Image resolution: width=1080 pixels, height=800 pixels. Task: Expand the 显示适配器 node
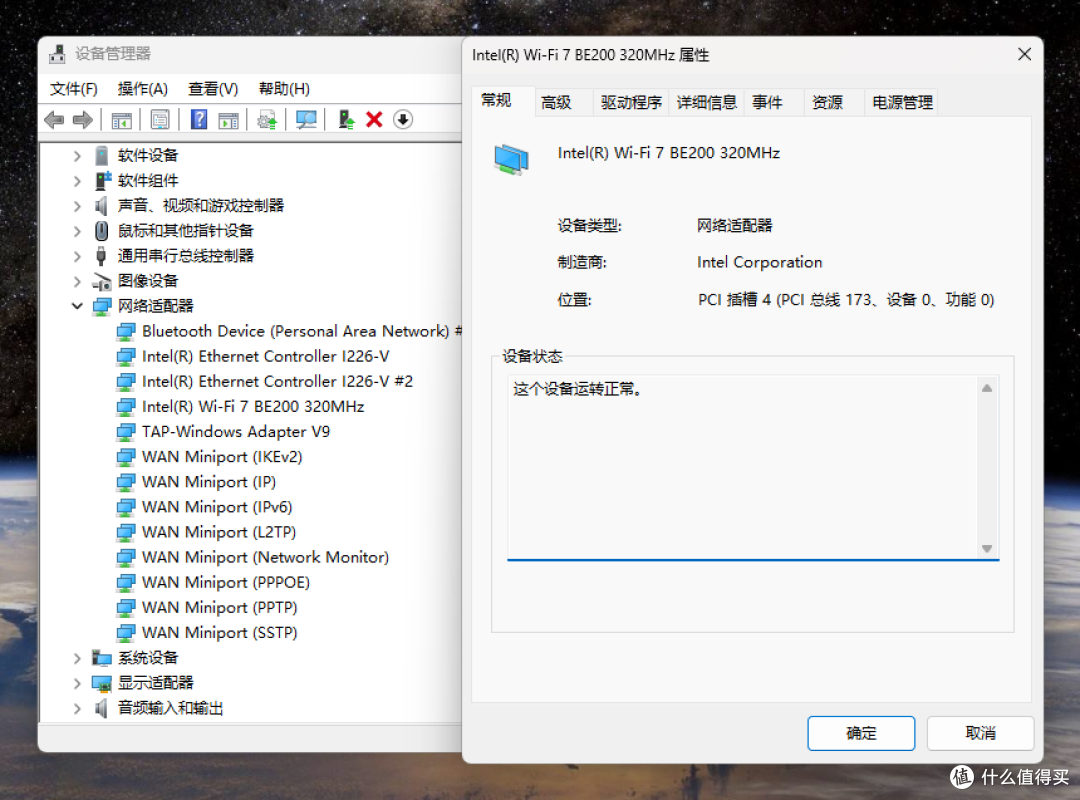pyautogui.click(x=77, y=684)
